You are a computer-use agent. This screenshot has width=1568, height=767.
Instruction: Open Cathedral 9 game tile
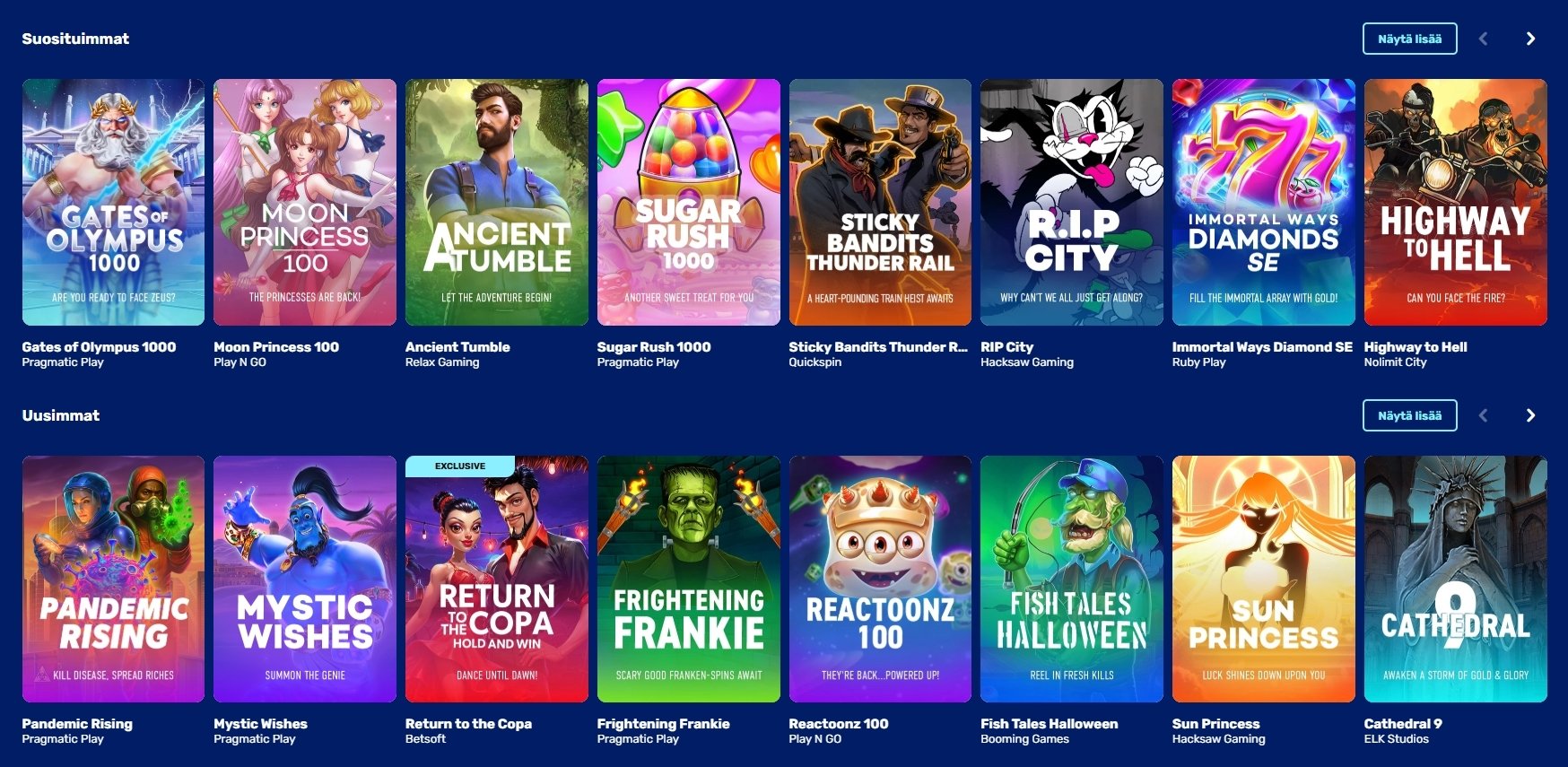(x=1455, y=579)
